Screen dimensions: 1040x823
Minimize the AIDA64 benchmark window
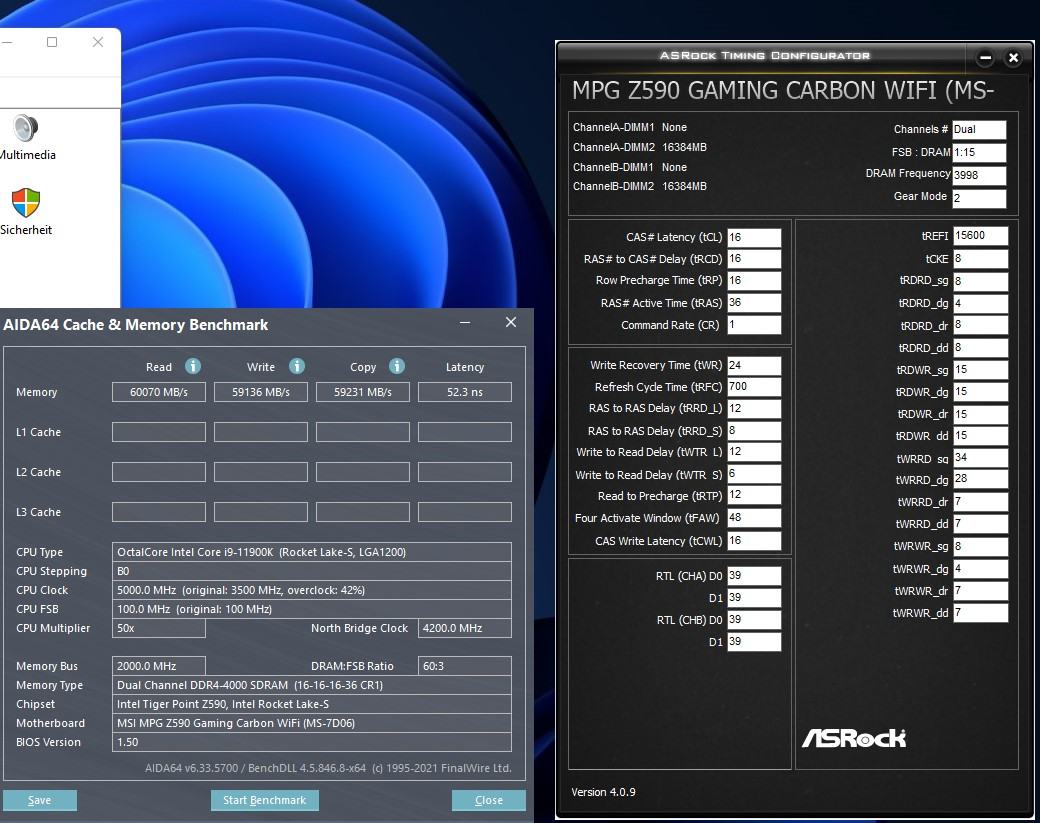click(465, 322)
